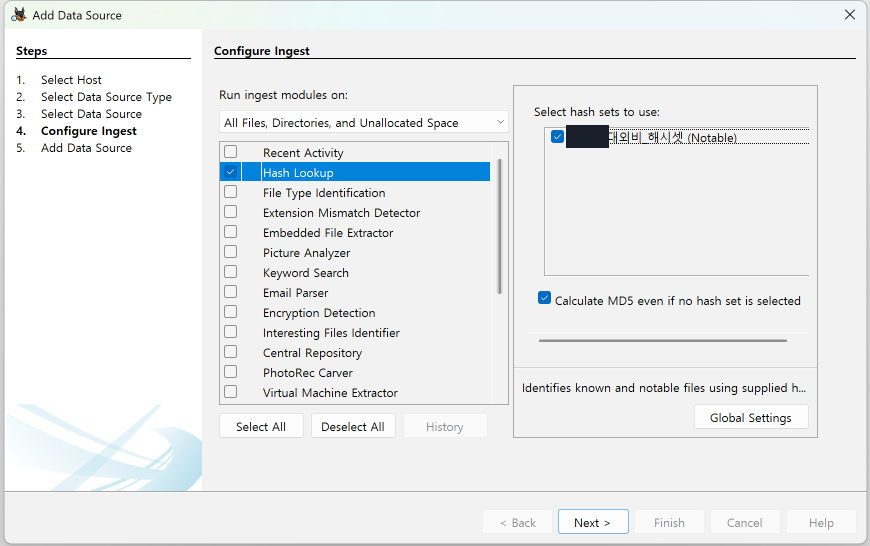Click the Add Data Source step label
870x546 pixels.
[x=86, y=148]
